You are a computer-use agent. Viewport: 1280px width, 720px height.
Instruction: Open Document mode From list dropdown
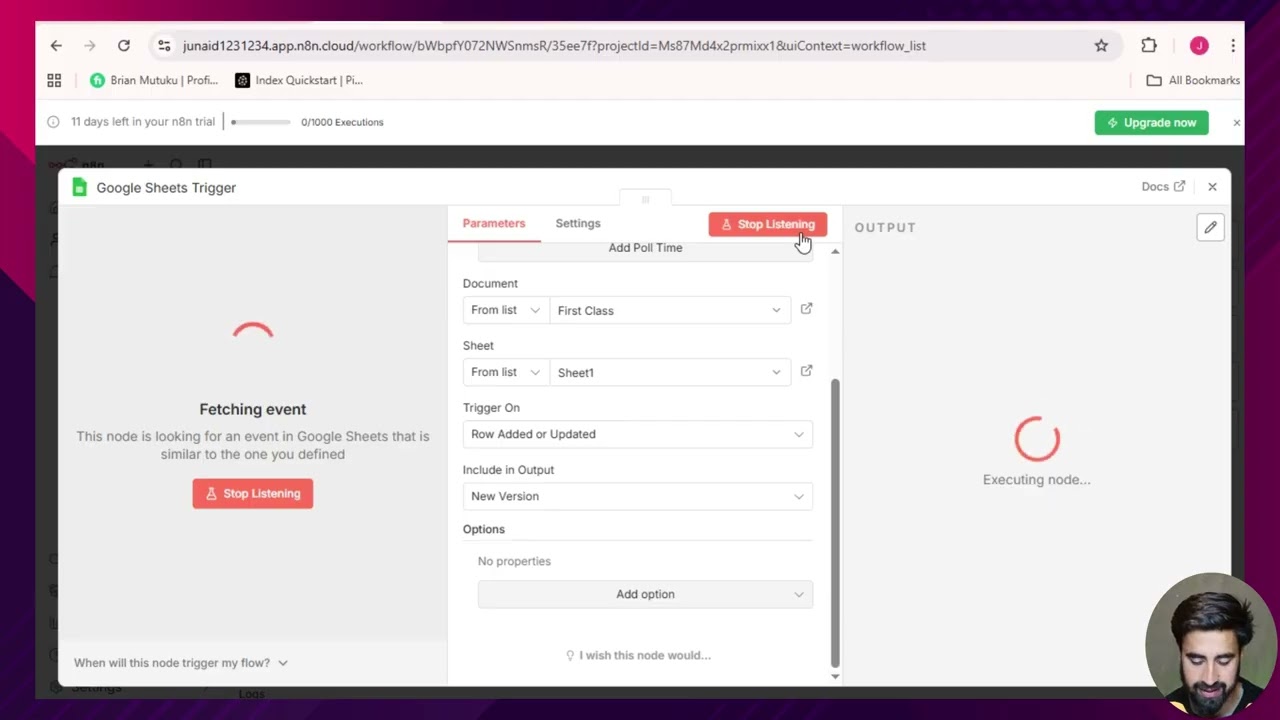click(x=505, y=310)
